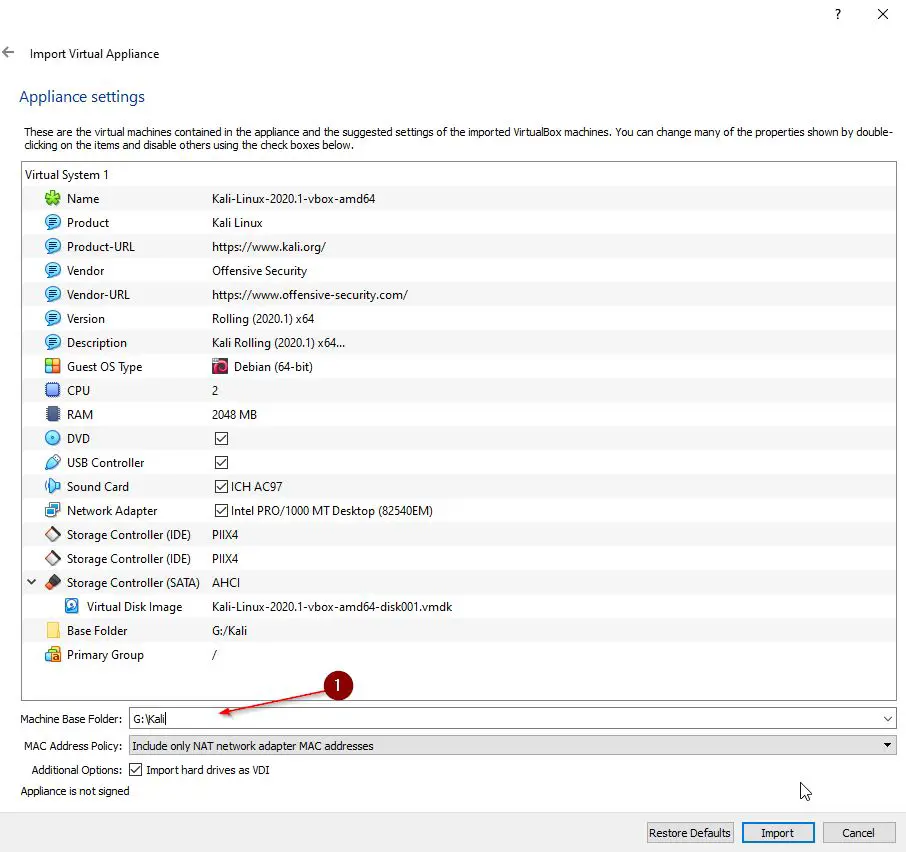The height and width of the screenshot is (852, 906).
Task: Click the DVD disc icon
Action: pos(53,438)
